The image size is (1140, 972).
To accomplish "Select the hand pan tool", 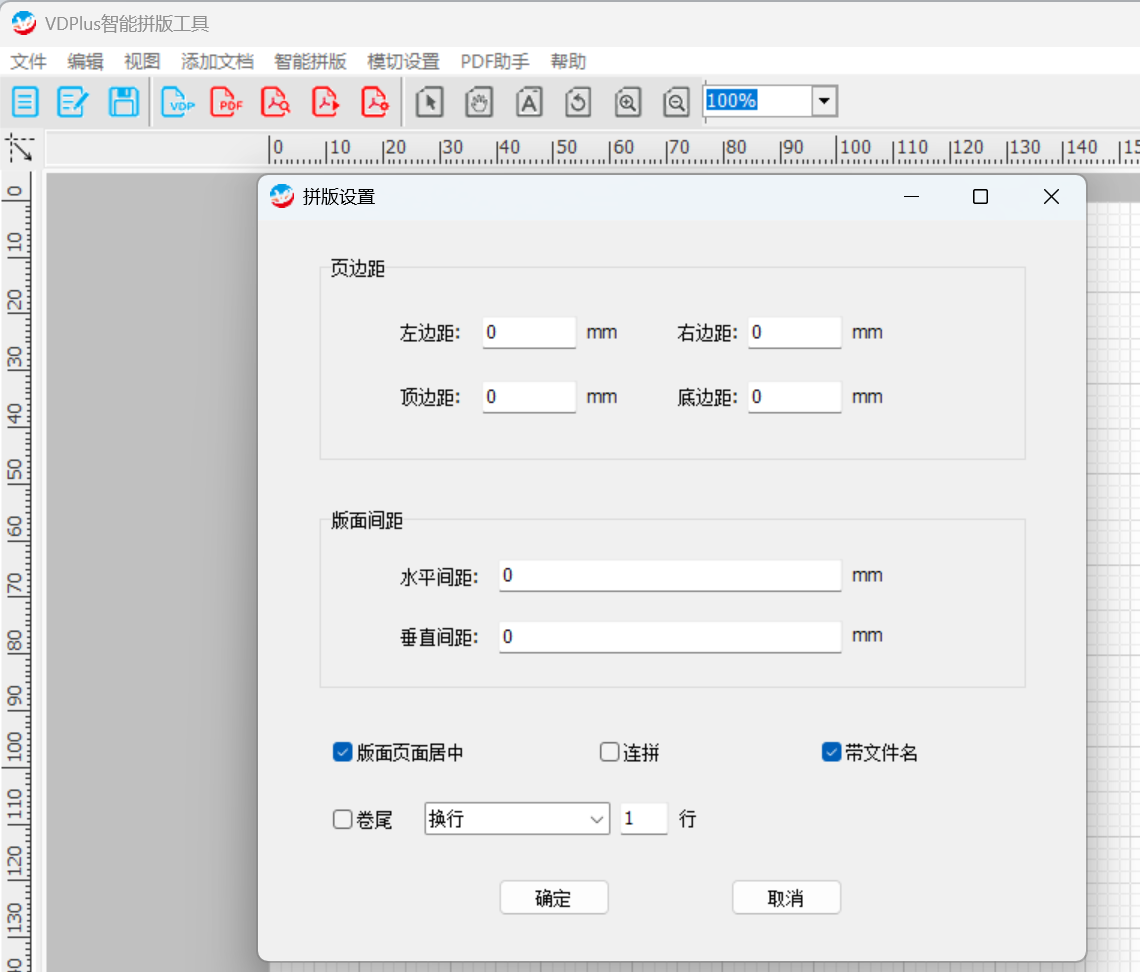I will pyautogui.click(x=479, y=102).
